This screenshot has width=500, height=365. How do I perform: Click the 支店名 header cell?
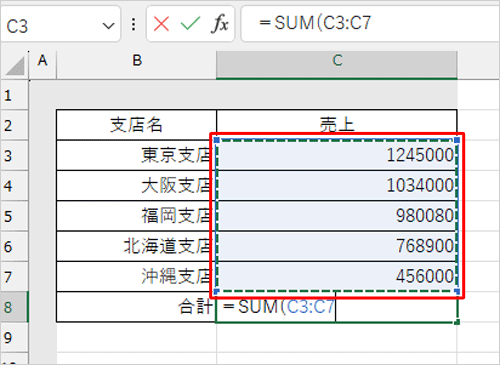[x=137, y=125]
